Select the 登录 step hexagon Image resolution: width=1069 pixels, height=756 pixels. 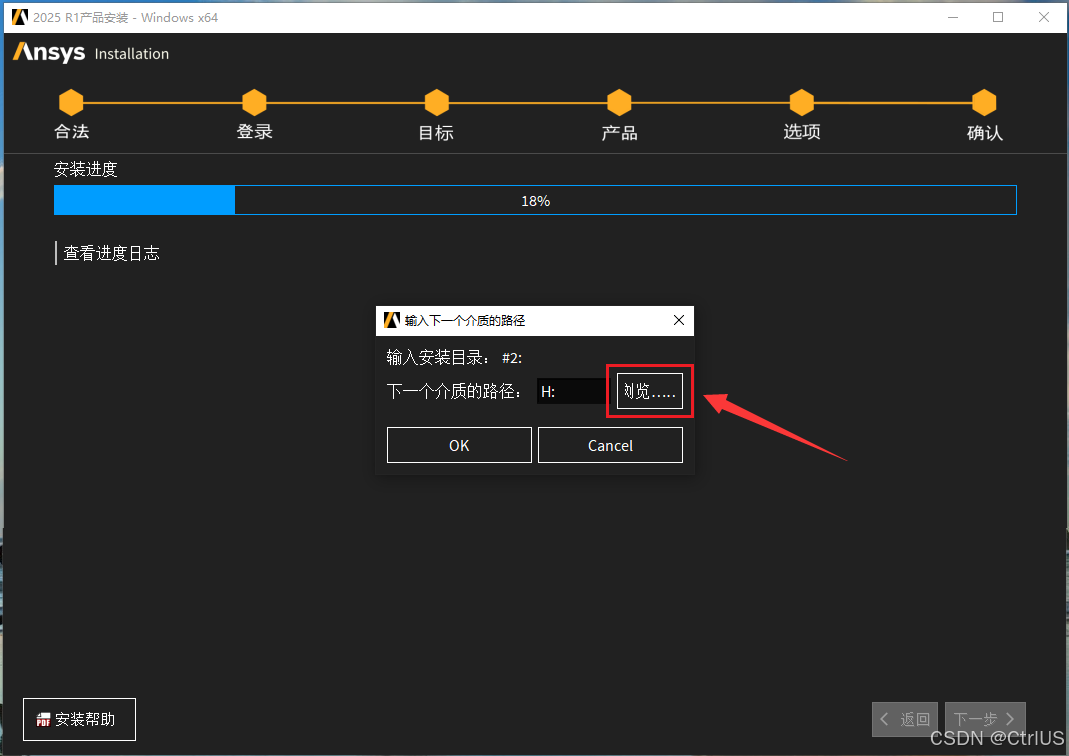[x=254, y=103]
